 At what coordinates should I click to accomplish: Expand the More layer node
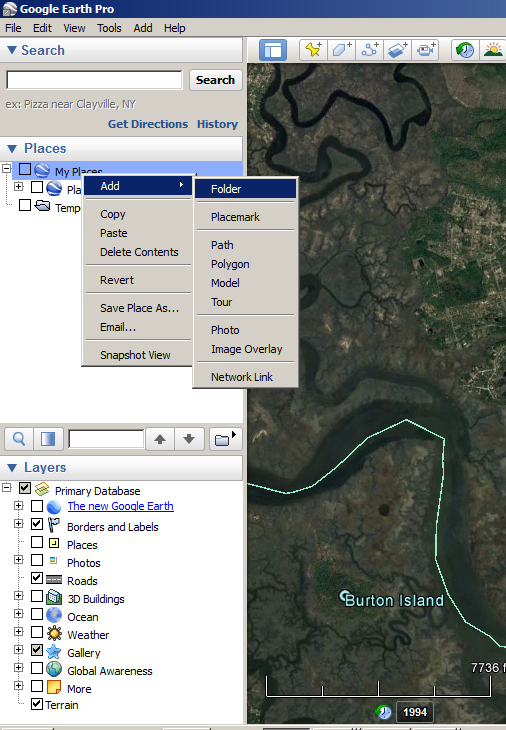pyautogui.click(x=19, y=685)
